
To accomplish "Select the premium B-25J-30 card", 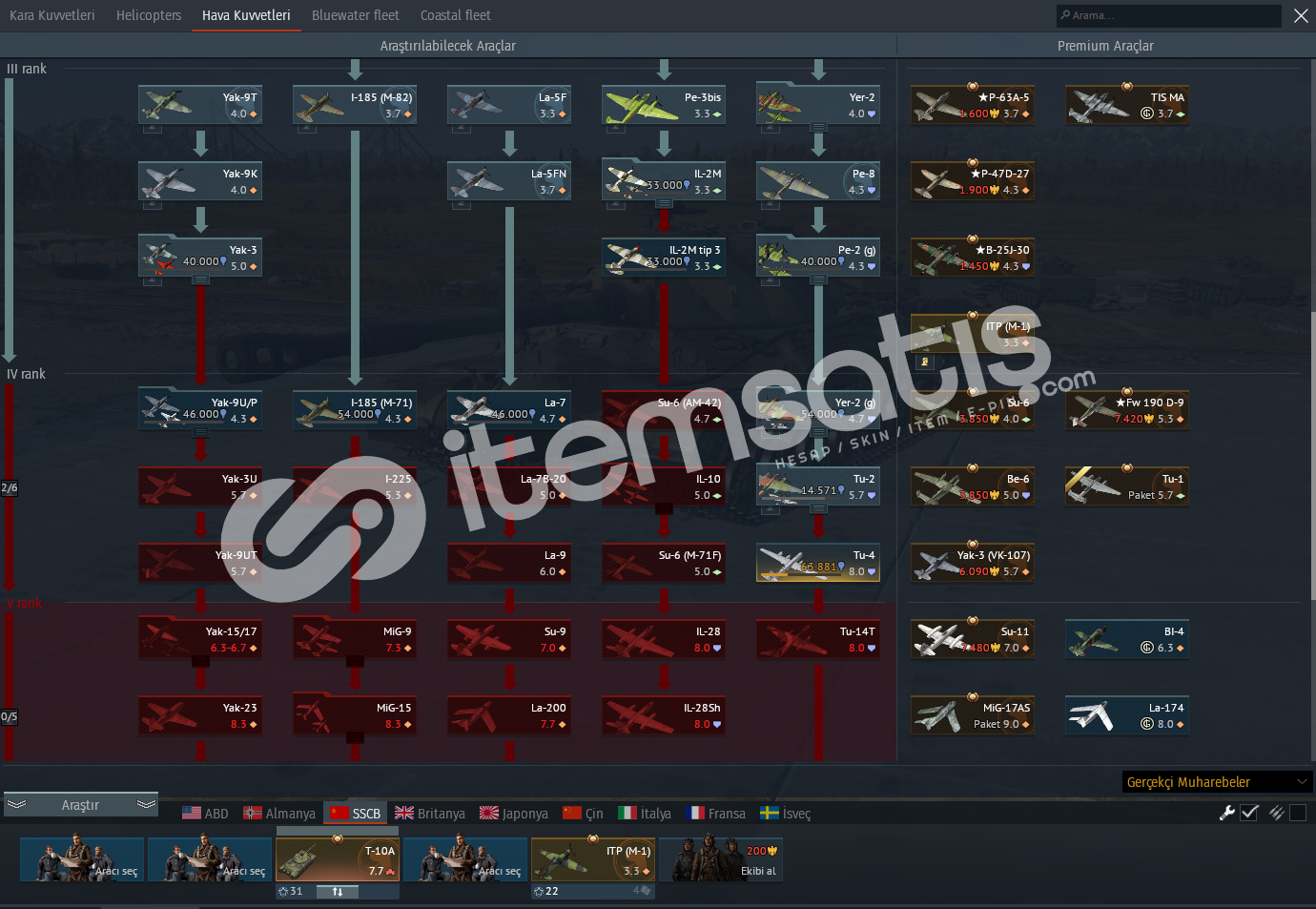I will click(x=973, y=258).
